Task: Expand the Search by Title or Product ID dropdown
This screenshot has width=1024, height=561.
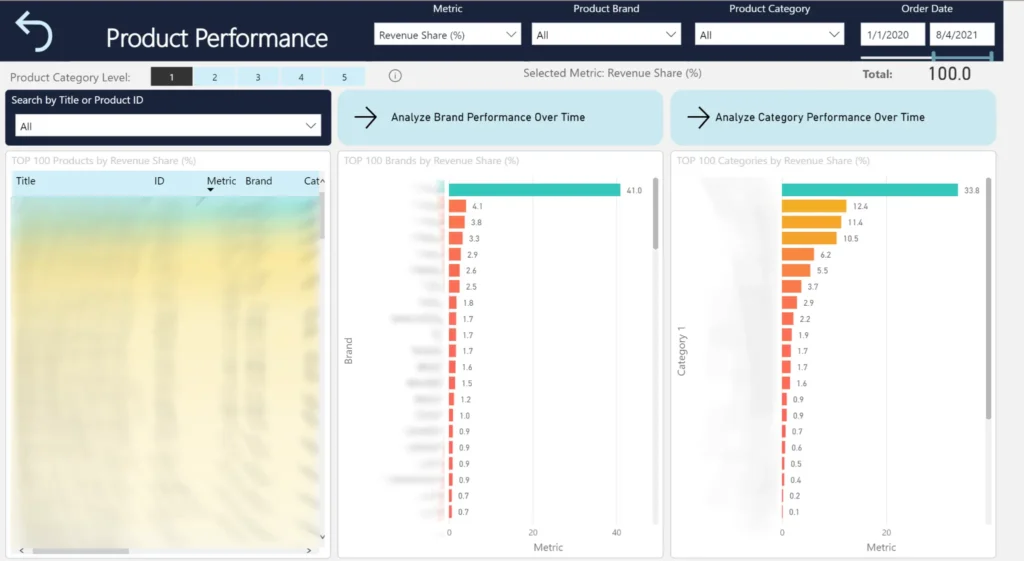Action: (168, 126)
